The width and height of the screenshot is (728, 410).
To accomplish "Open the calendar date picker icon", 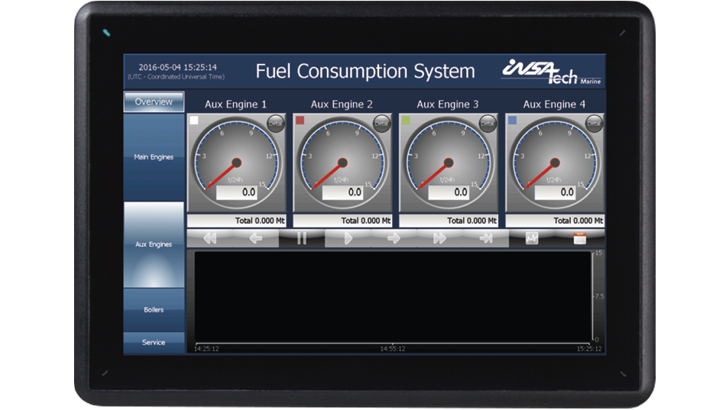I will tap(580, 239).
